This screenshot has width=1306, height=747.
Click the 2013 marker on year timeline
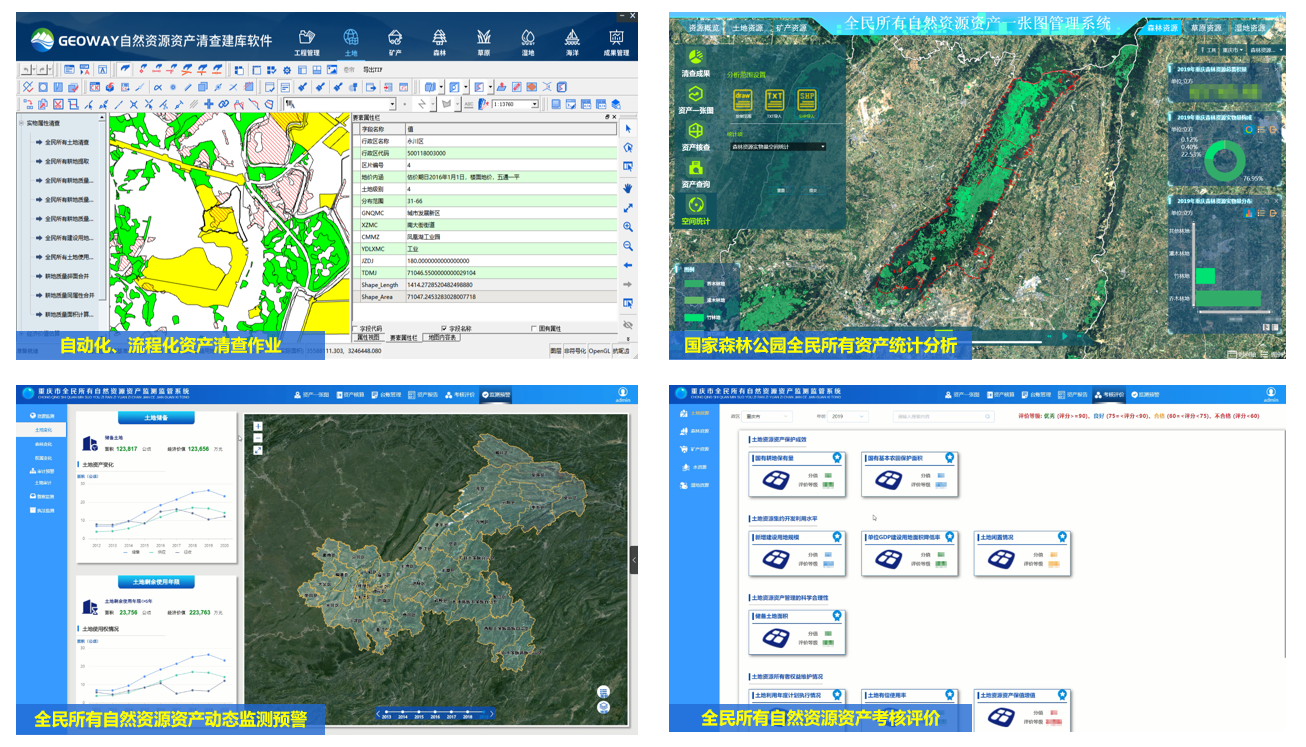386,713
